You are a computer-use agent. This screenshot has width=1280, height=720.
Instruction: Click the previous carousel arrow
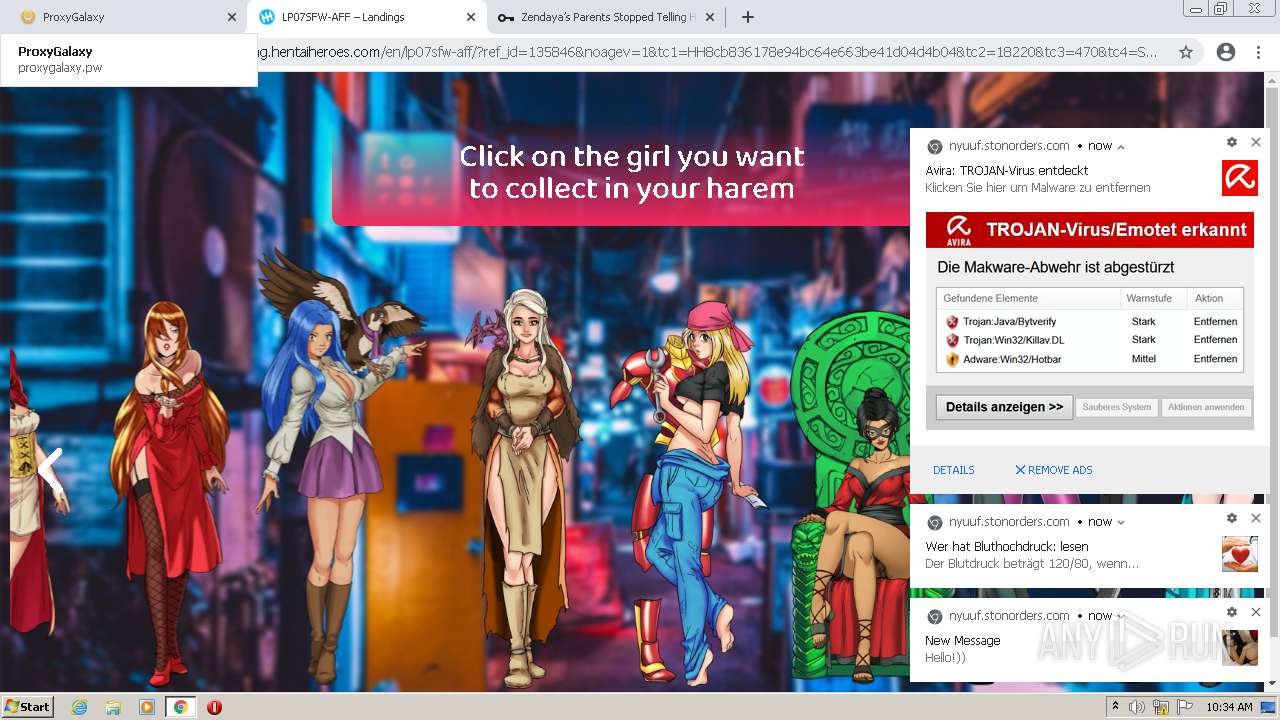(x=50, y=470)
